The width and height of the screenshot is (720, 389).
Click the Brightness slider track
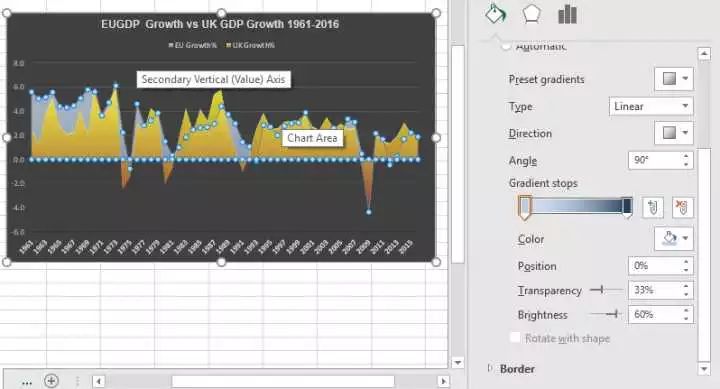point(606,314)
